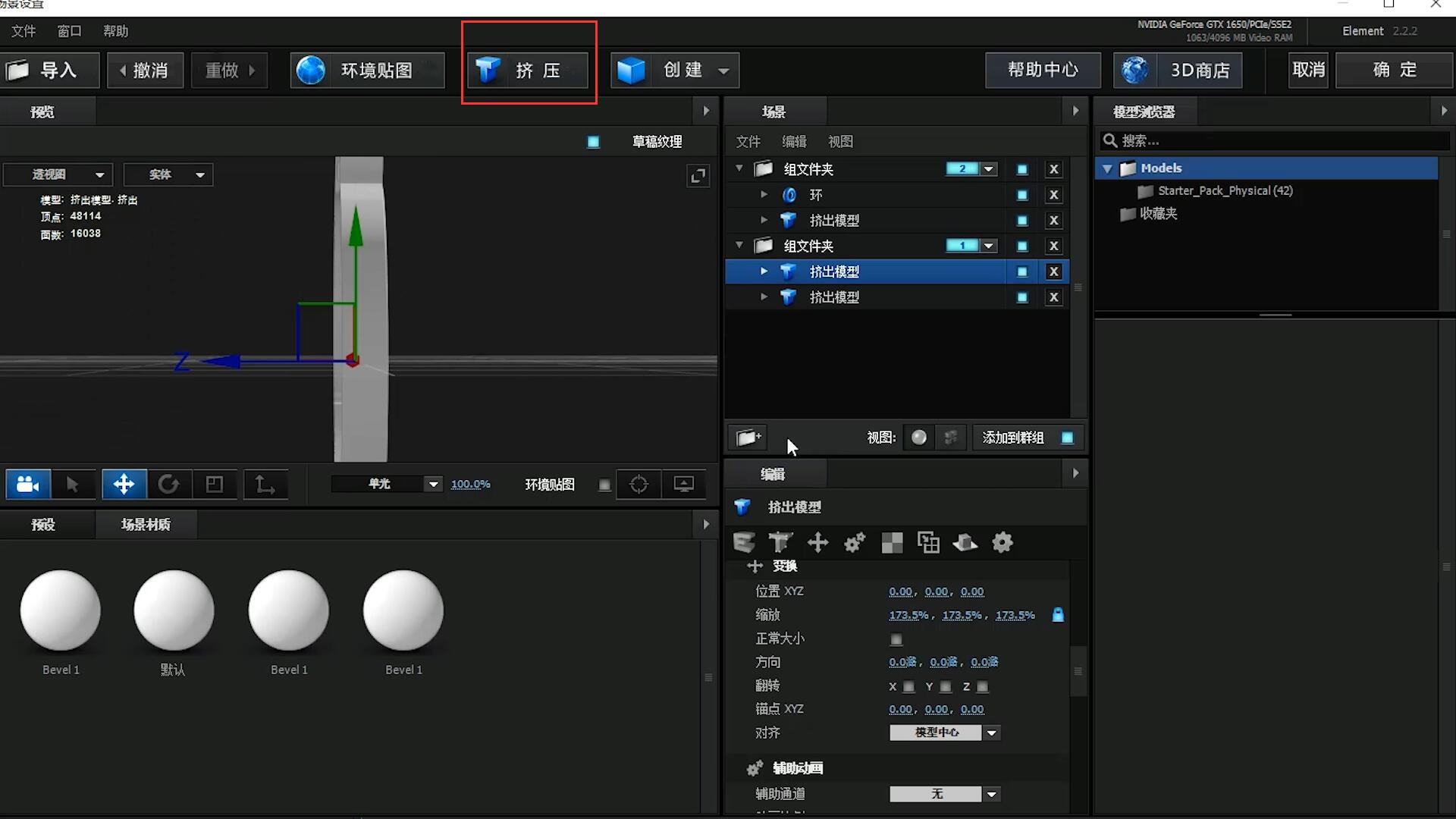
Task: Expand 挤出模型 in scene hierarchy
Action: pos(762,271)
